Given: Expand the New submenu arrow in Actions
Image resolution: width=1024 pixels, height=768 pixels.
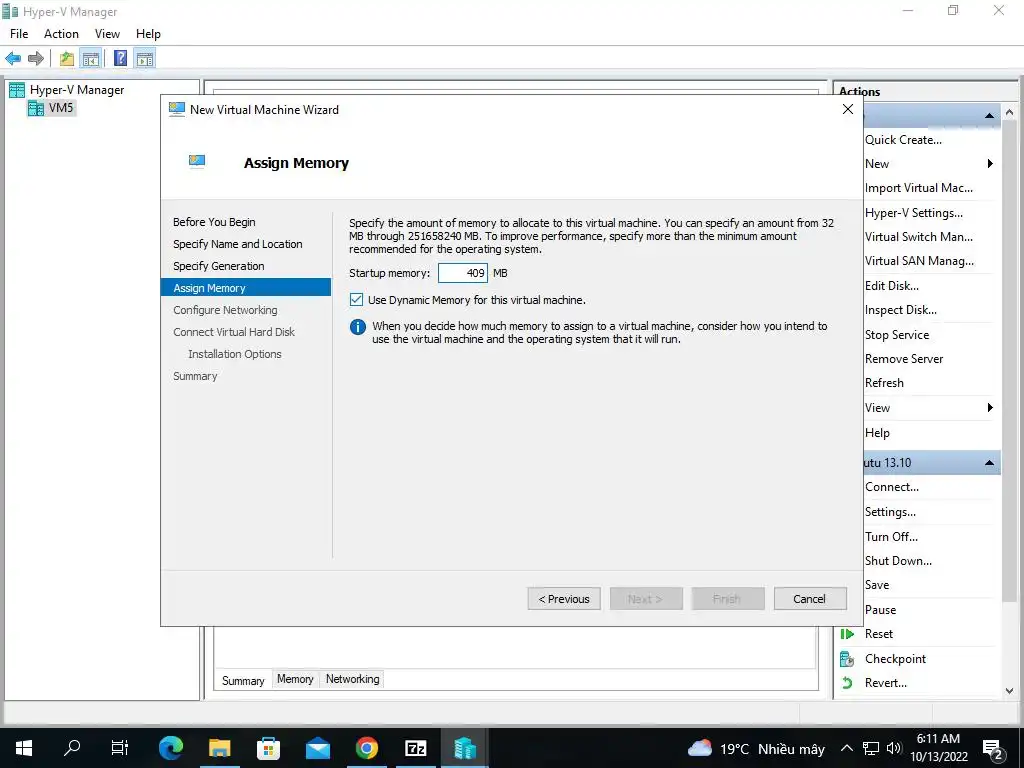Looking at the screenshot, I should coord(990,164).
